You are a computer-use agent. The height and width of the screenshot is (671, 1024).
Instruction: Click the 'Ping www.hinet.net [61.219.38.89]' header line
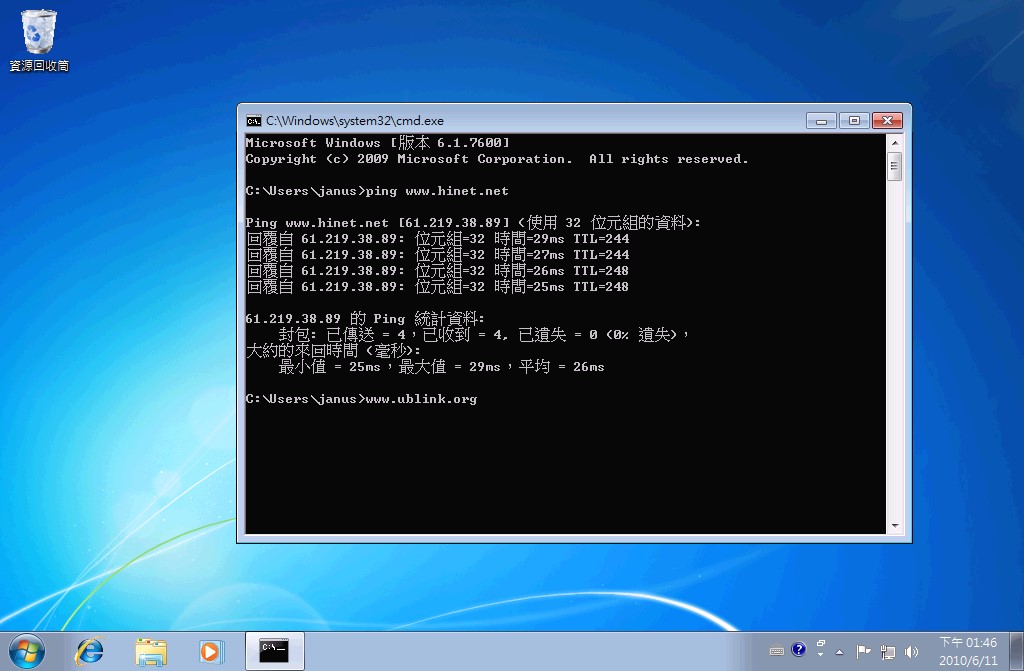473,223
